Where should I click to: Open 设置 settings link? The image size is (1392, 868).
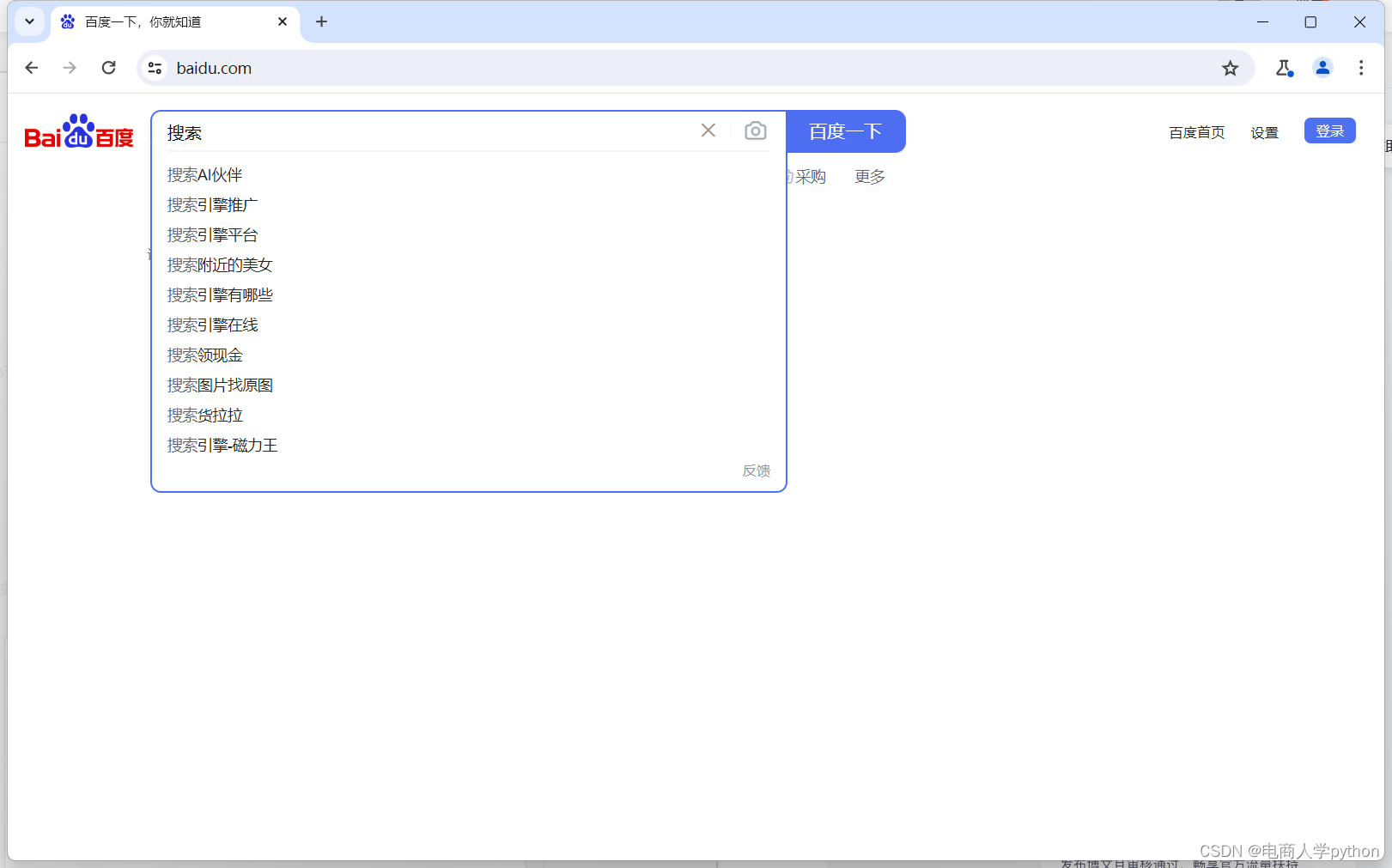tap(1265, 132)
